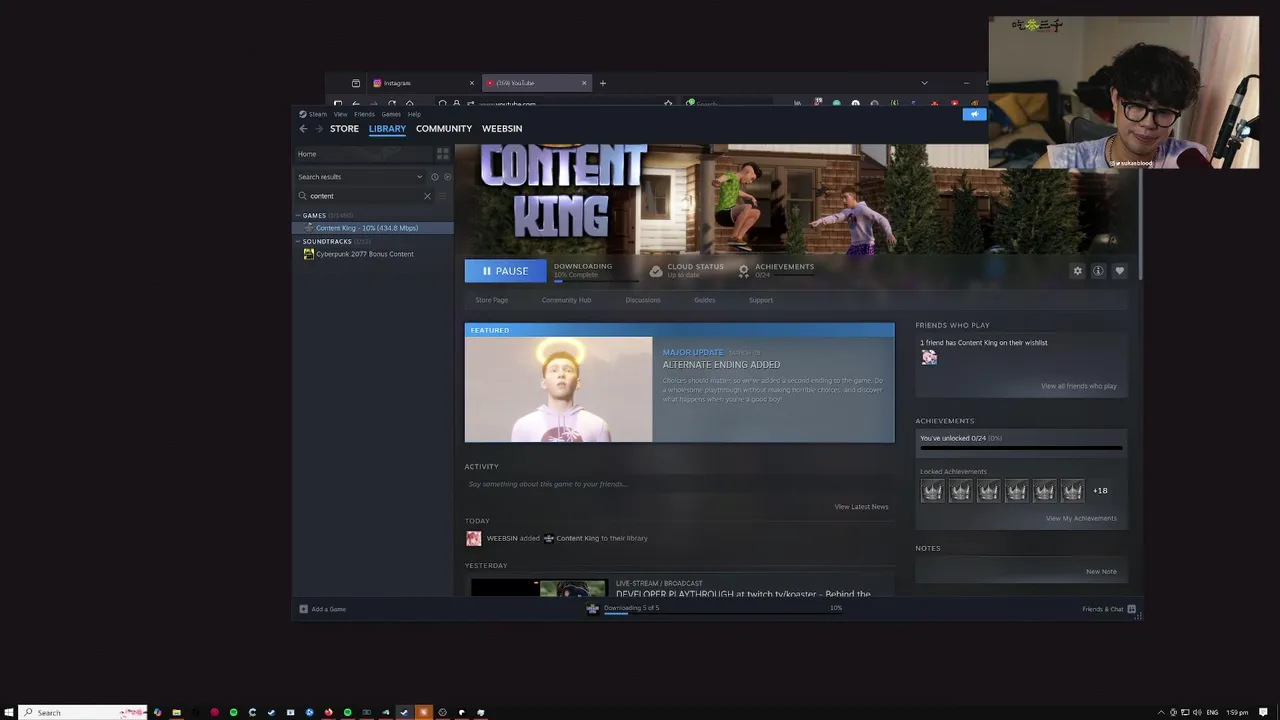Screen dimensions: 1280x720
Task: Go back with Steam back arrow
Action: [303, 129]
